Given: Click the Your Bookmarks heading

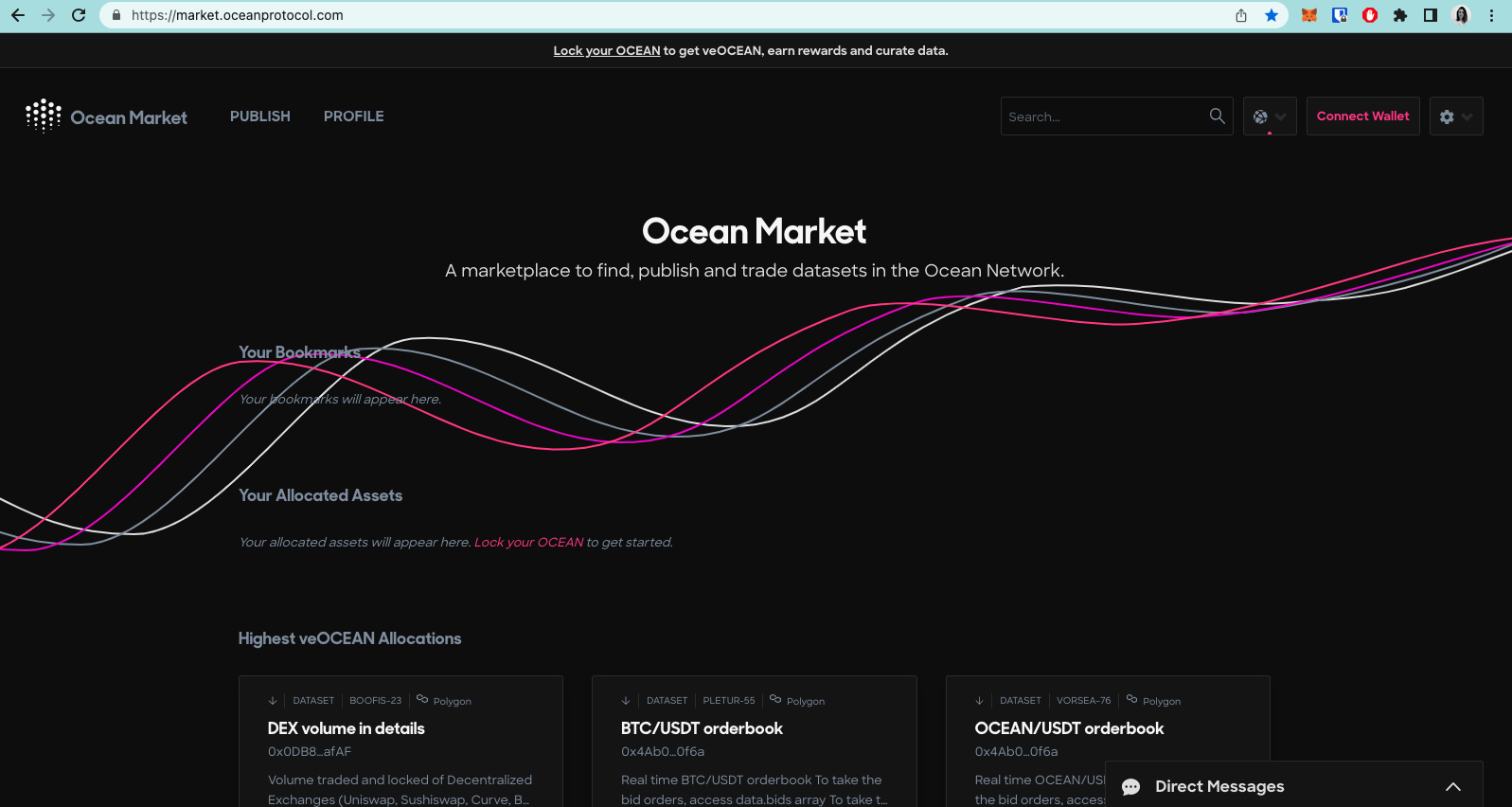Looking at the screenshot, I should click(299, 352).
